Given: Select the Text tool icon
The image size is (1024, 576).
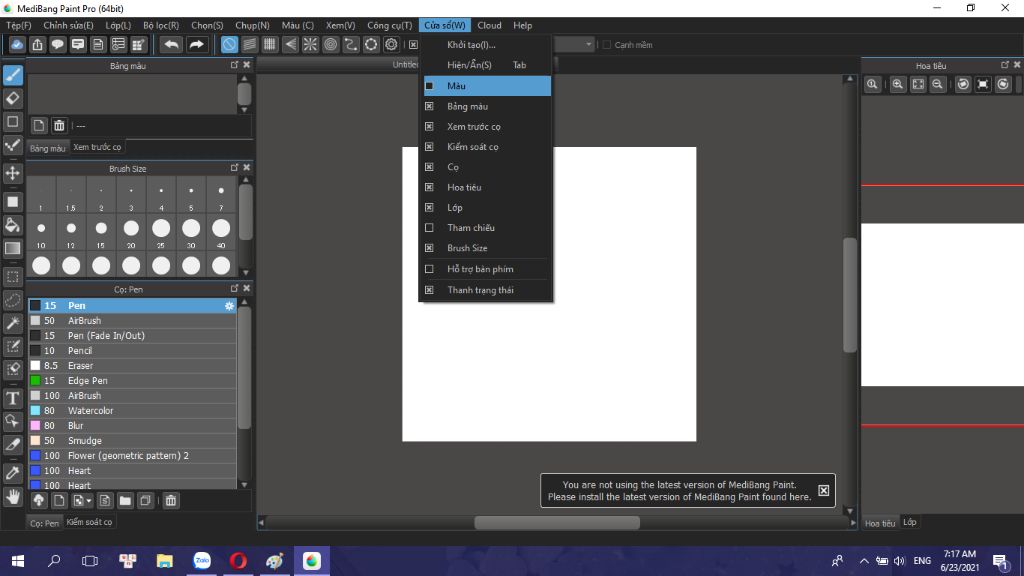Looking at the screenshot, I should click(13, 398).
